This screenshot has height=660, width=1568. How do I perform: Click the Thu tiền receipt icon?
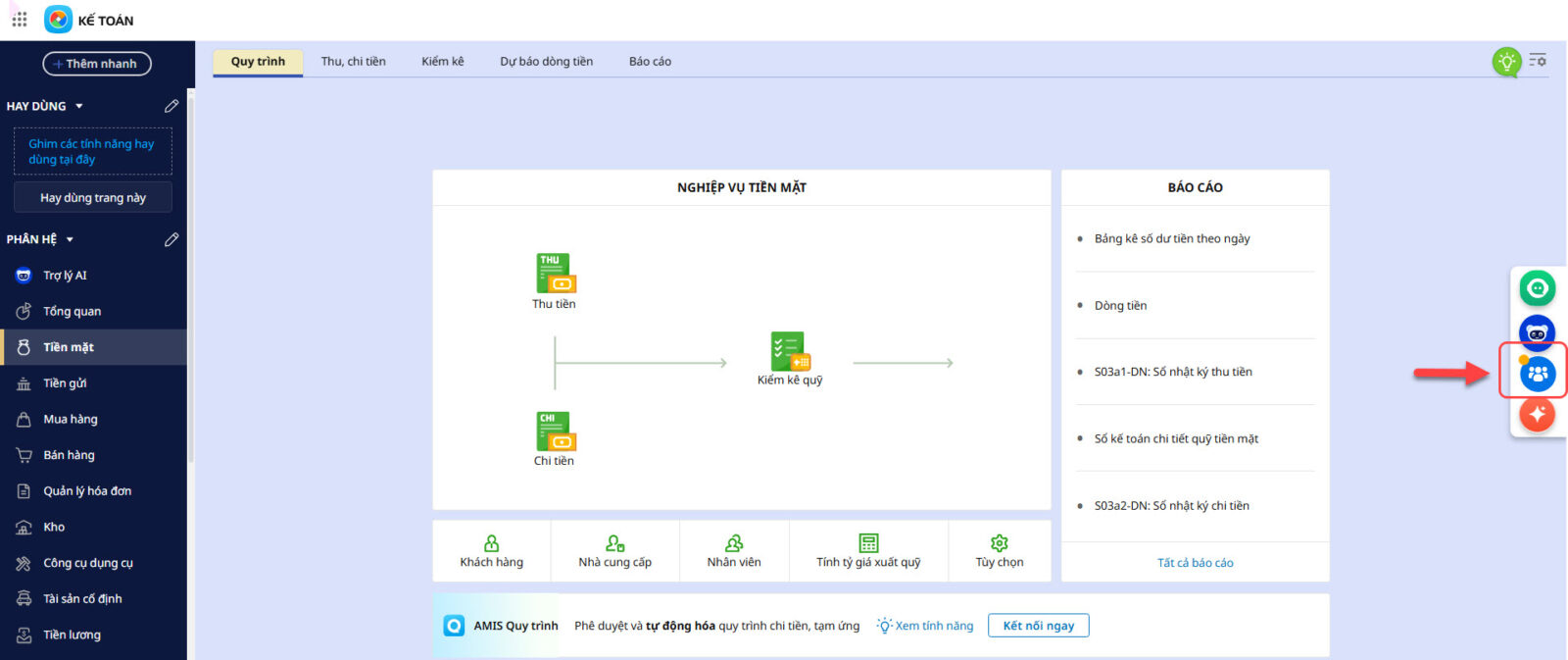[x=556, y=274]
